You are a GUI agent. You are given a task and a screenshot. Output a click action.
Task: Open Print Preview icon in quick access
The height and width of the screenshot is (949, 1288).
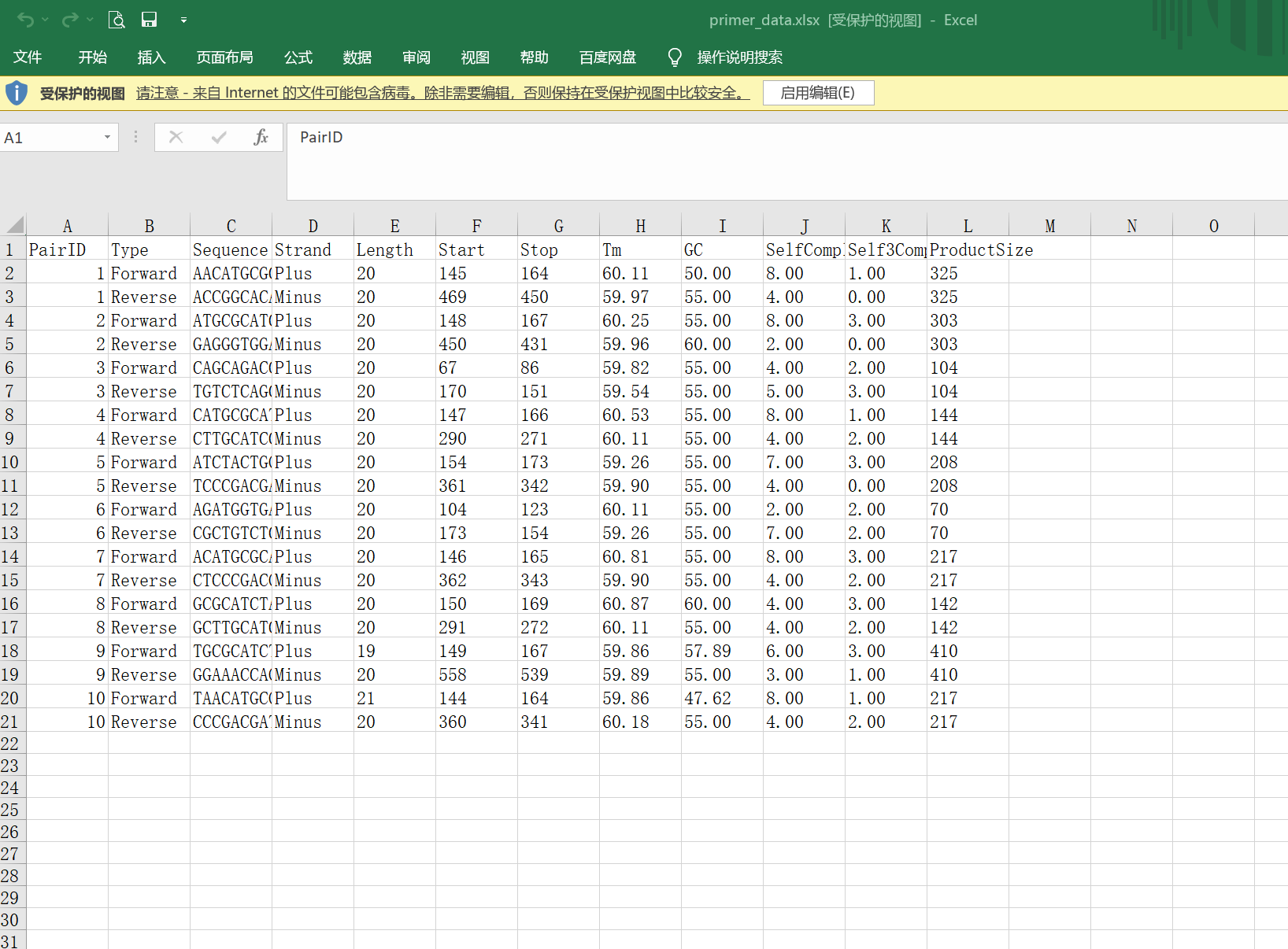click(x=117, y=20)
